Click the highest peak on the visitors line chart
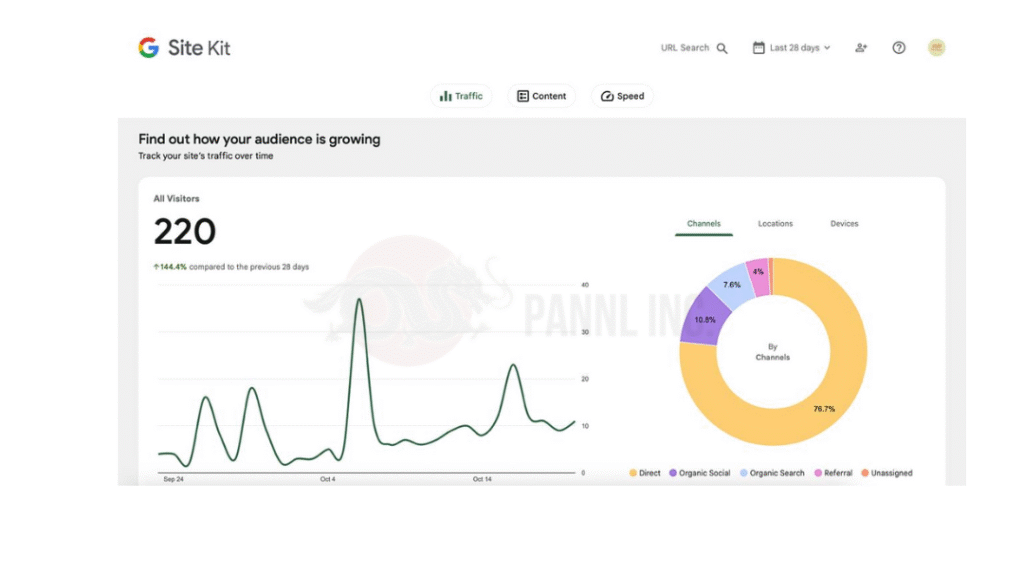 pyautogui.click(x=359, y=299)
